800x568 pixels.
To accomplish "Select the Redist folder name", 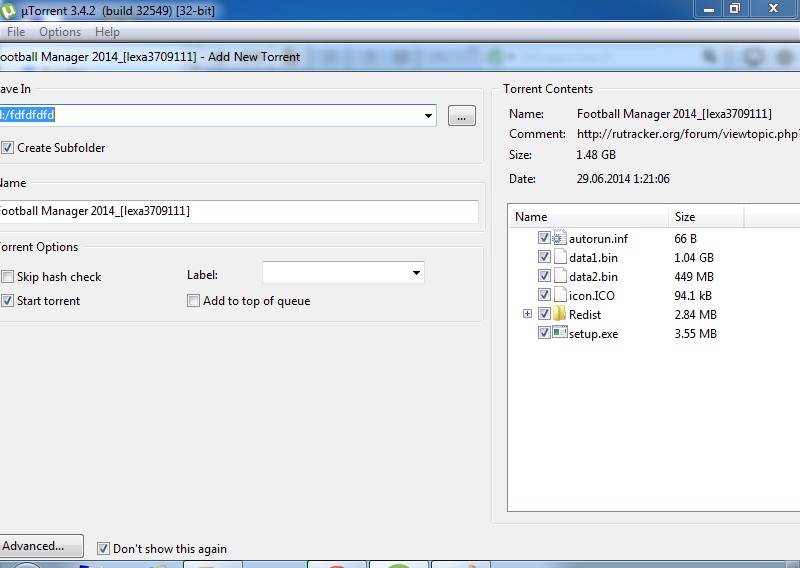I will [585, 314].
